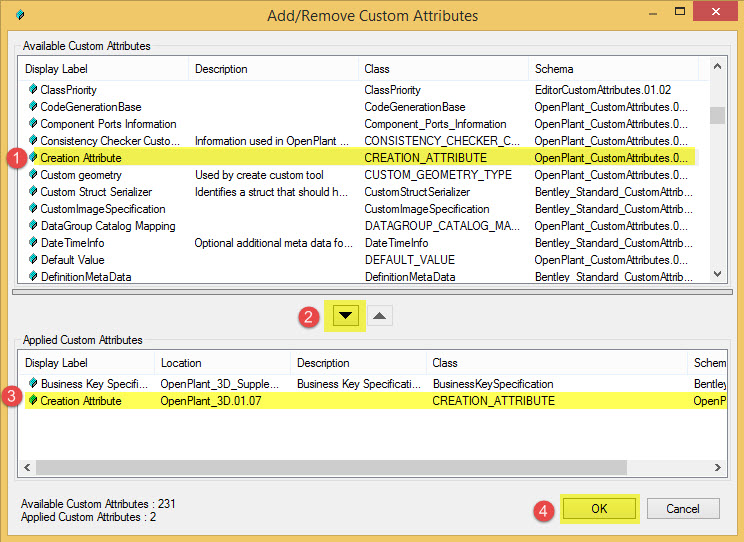The width and height of the screenshot is (744, 542).
Task: Sort available list by Display Label header
Action: 104,69
